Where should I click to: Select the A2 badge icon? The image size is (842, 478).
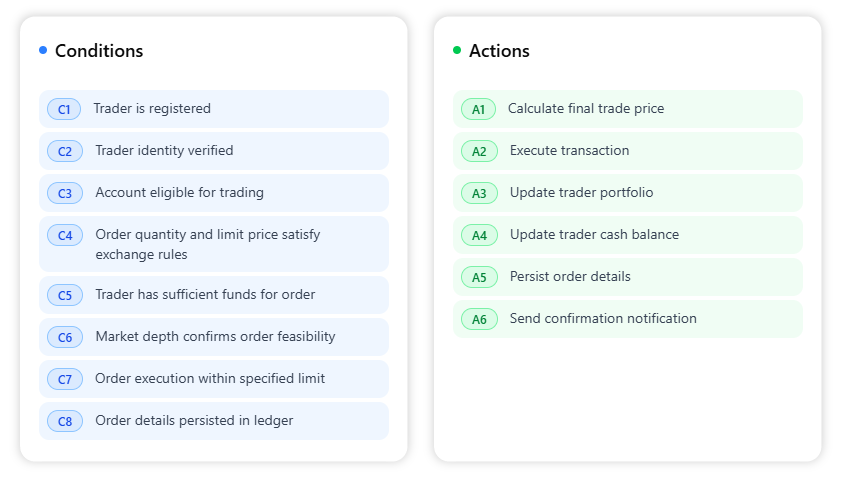479,151
